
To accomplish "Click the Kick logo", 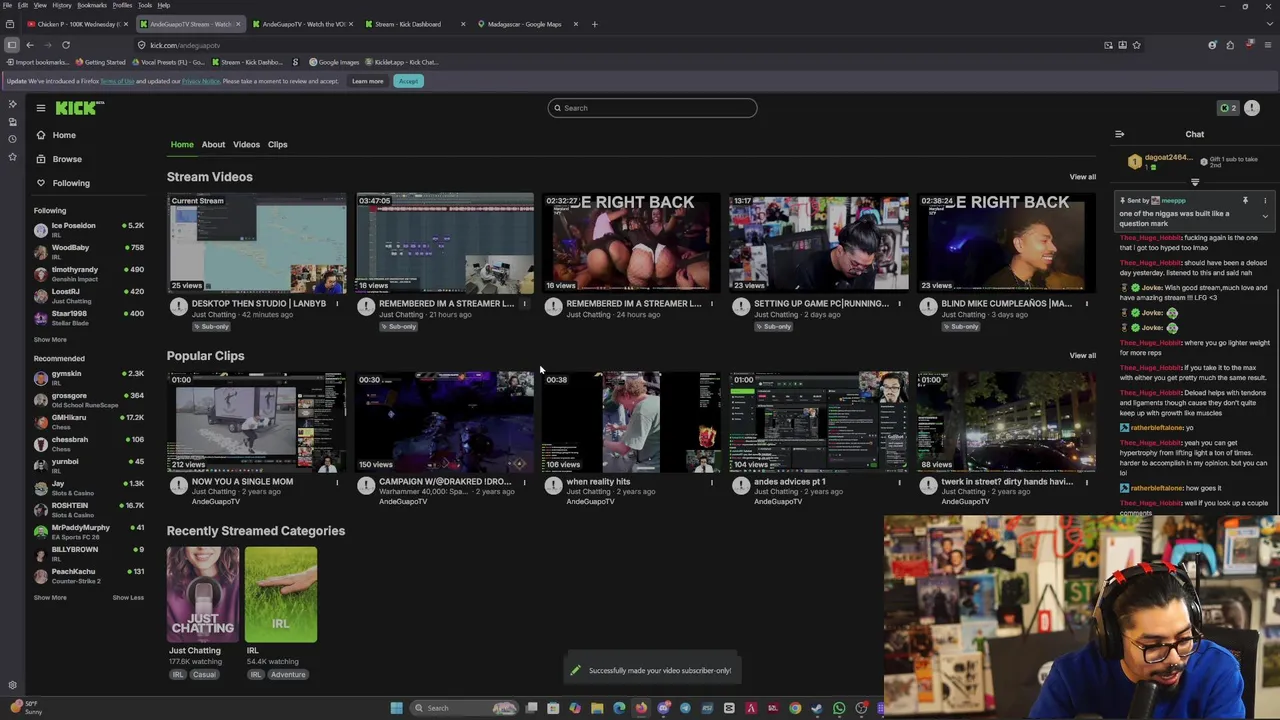I will [80, 108].
